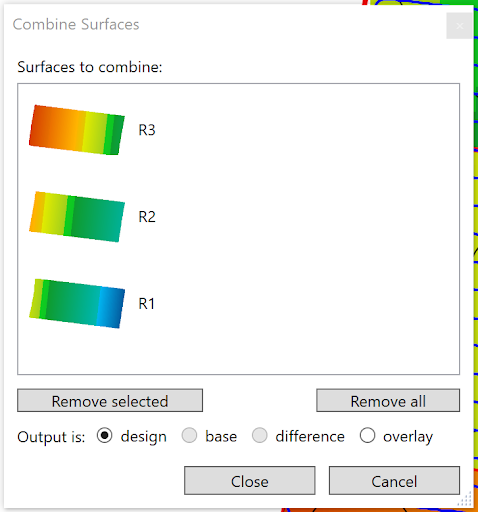
Task: Select the R3 surface gradient thumbnail
Action: [x=77, y=130]
